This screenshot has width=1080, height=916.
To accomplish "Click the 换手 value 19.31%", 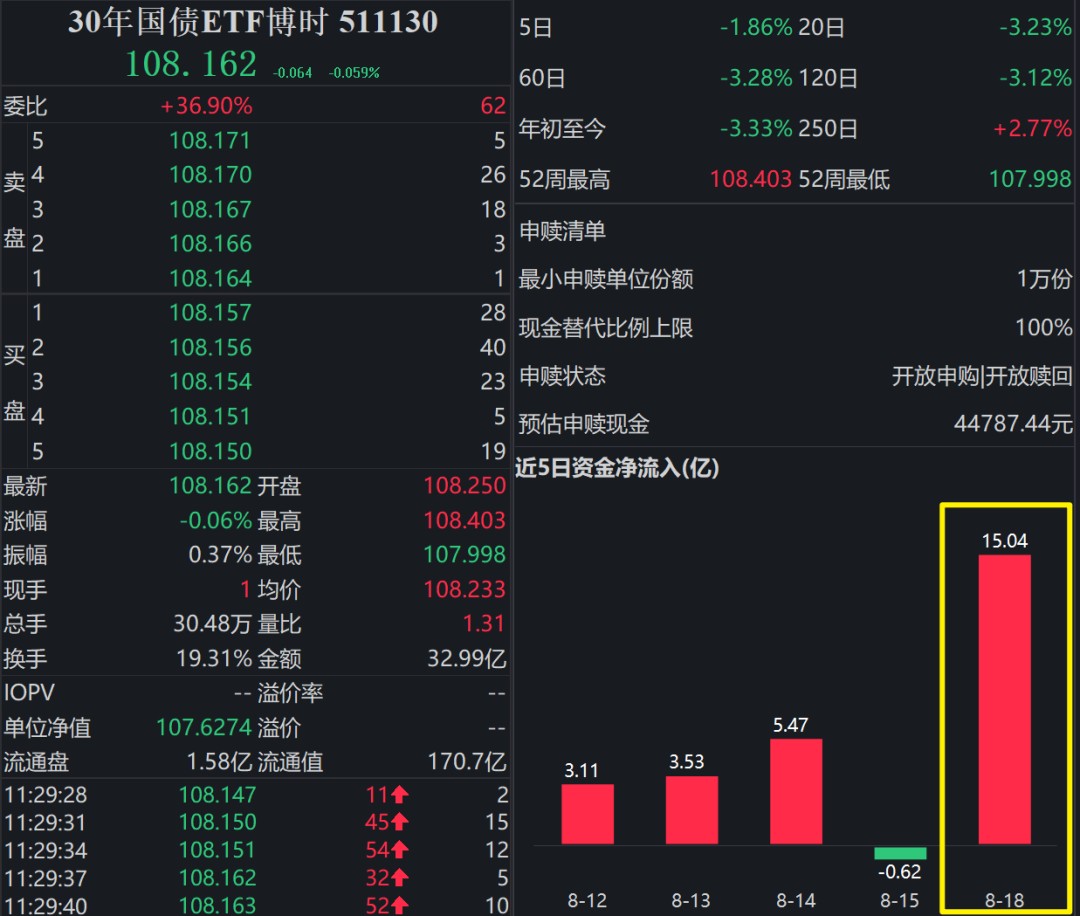I will [x=214, y=658].
